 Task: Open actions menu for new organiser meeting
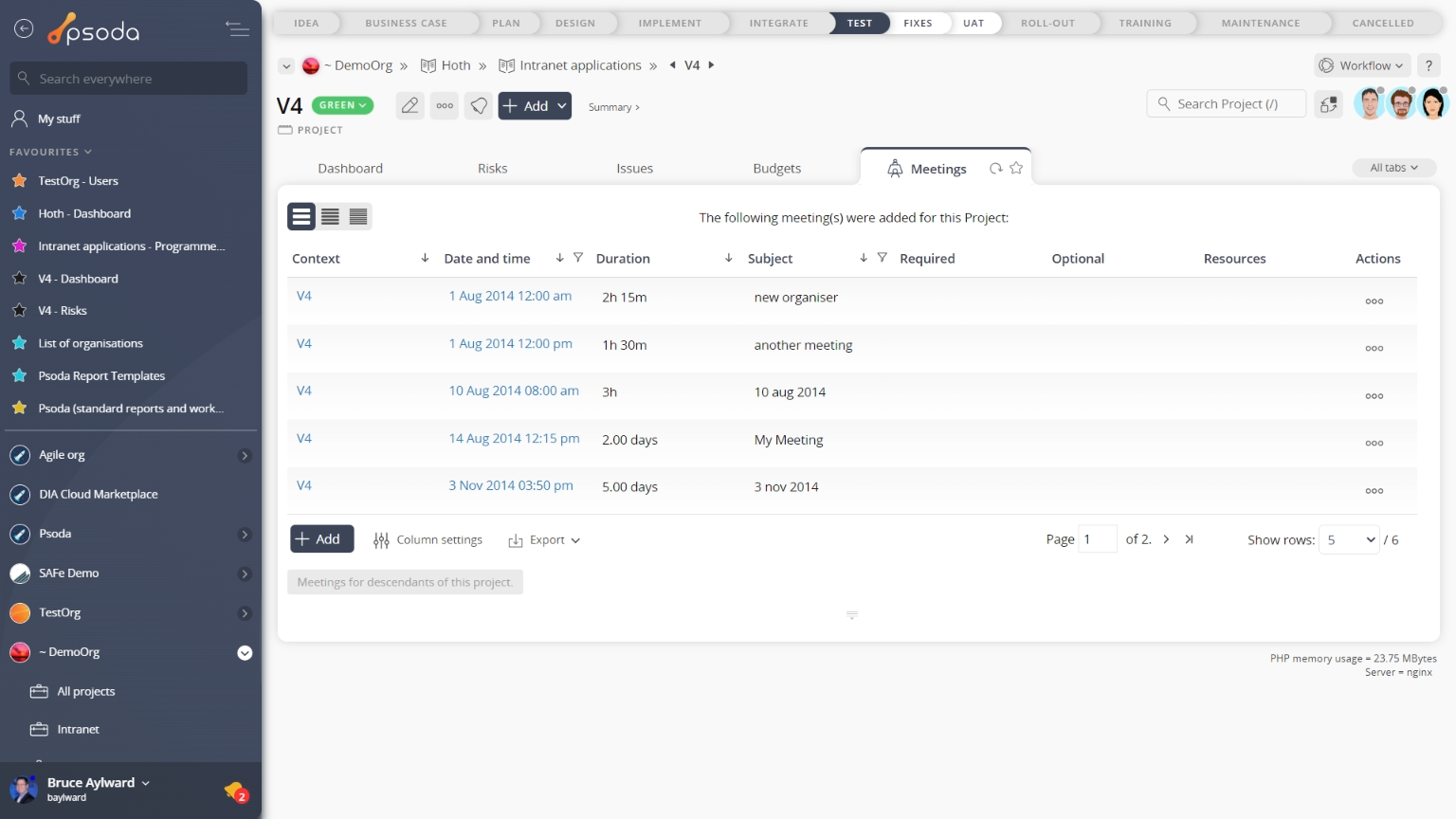[1374, 301]
